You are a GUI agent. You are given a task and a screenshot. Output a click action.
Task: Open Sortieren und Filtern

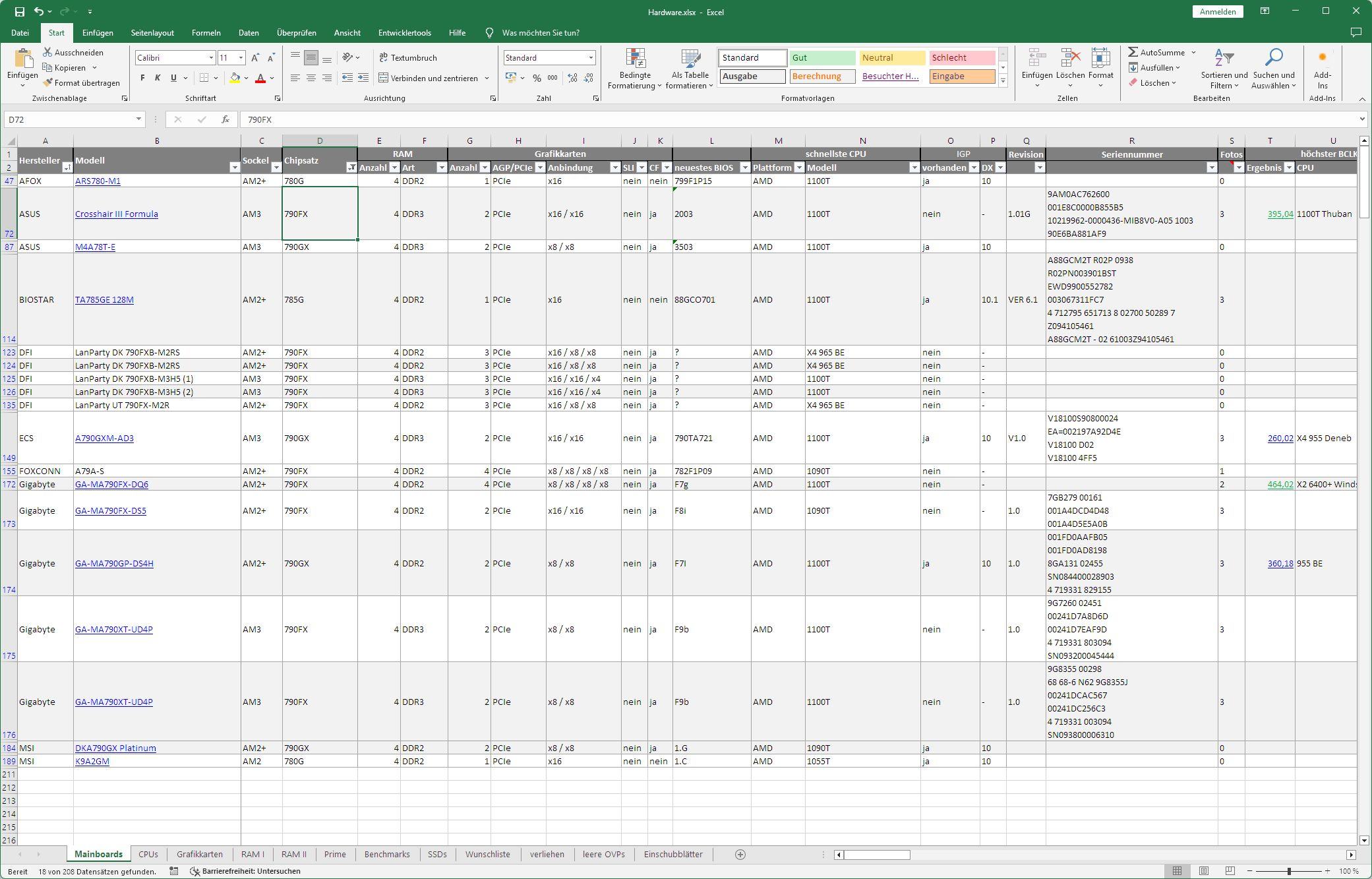pos(1224,69)
